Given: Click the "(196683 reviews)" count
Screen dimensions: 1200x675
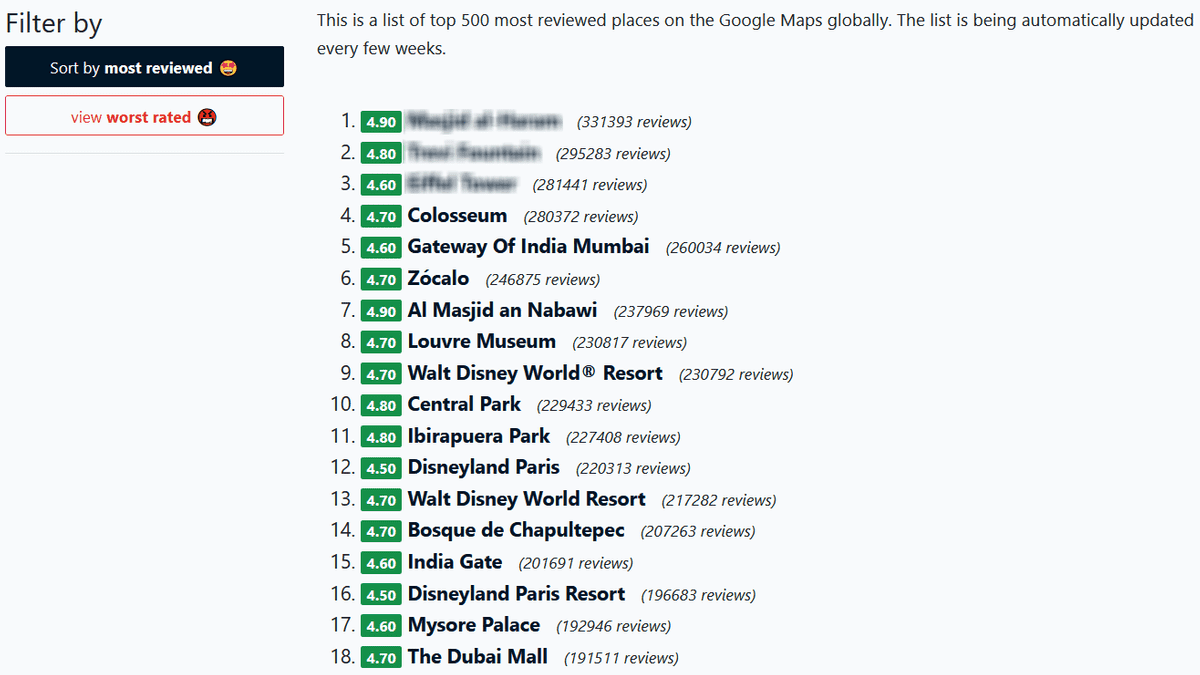Looking at the screenshot, I should tap(699, 594).
